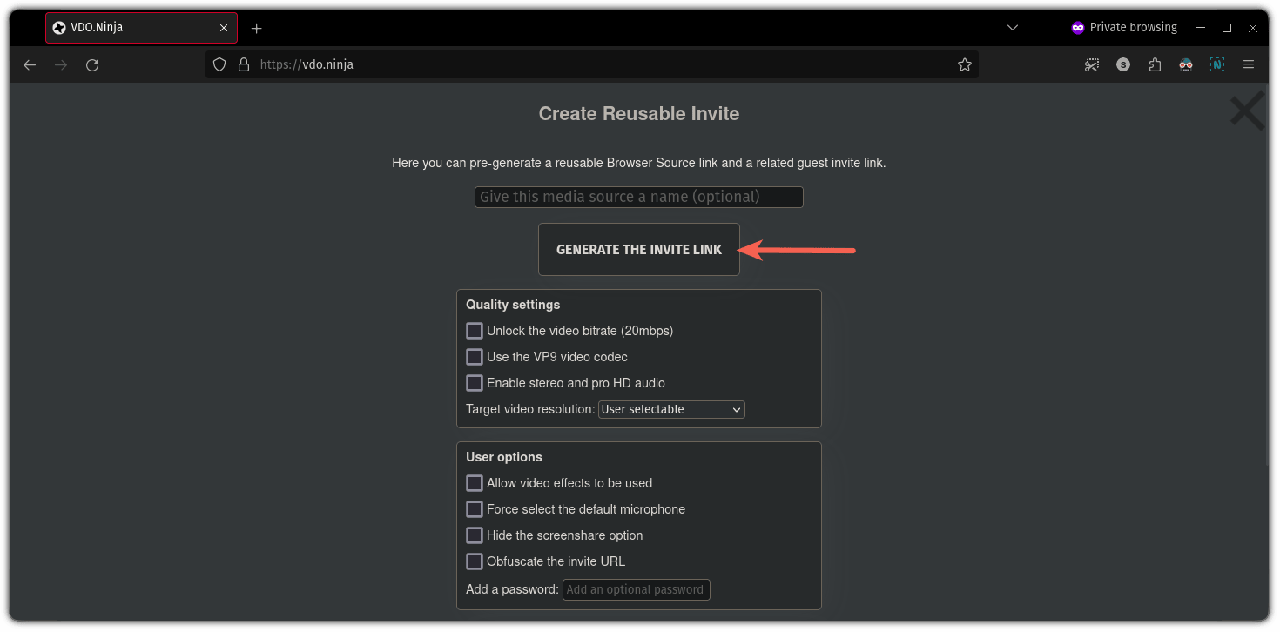
Task: Click the media source name field
Action: point(638,197)
